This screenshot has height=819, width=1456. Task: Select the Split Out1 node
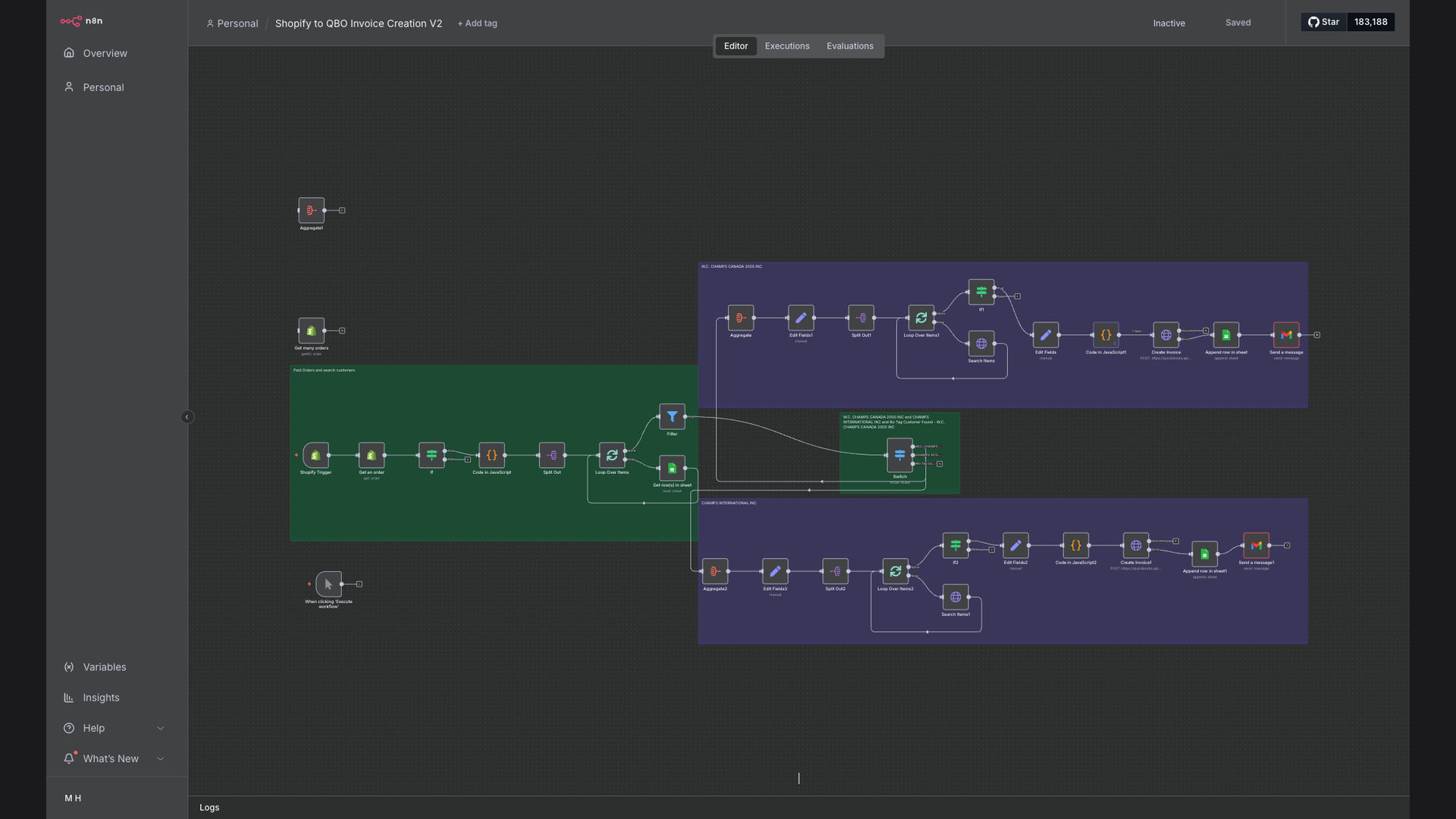click(x=861, y=318)
